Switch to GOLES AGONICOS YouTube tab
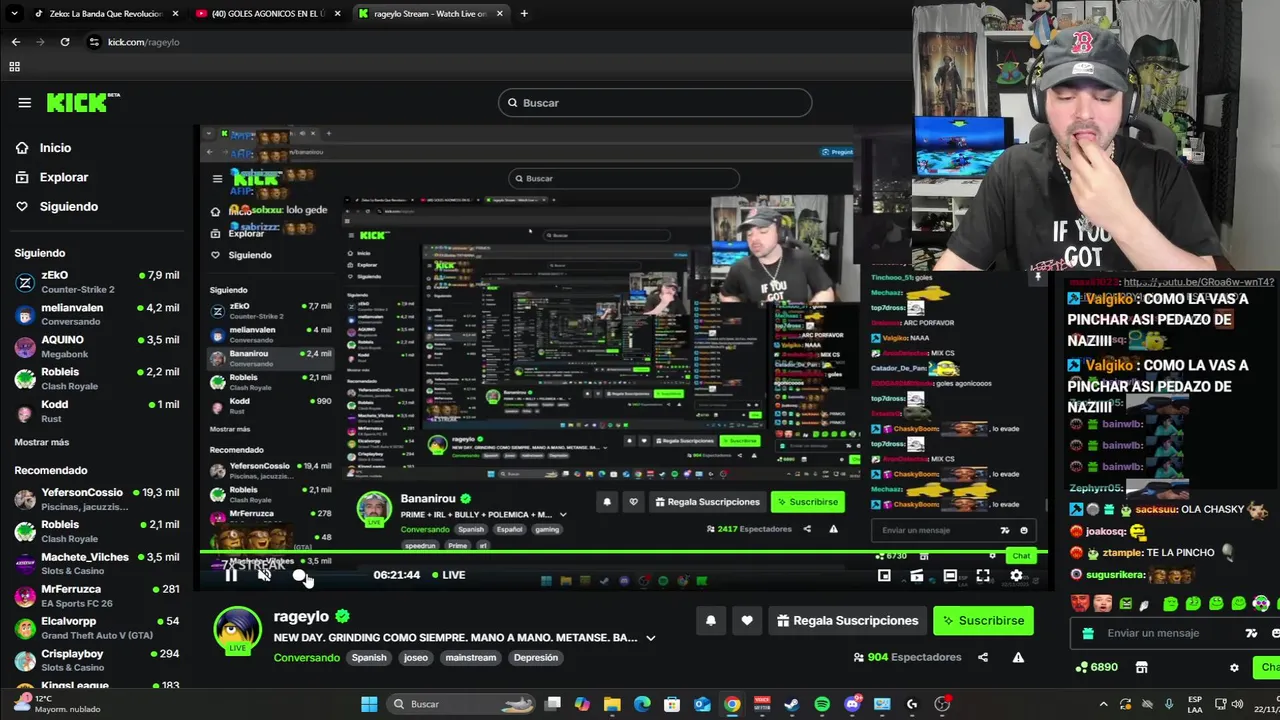The width and height of the screenshot is (1280, 720). [268, 14]
